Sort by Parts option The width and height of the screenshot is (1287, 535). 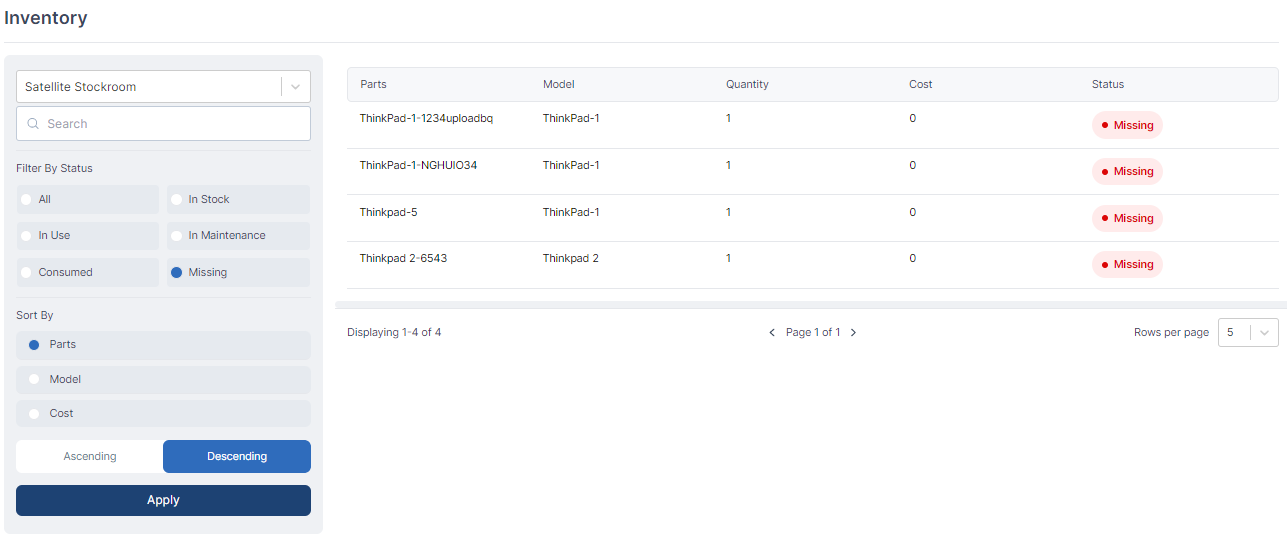pos(163,345)
